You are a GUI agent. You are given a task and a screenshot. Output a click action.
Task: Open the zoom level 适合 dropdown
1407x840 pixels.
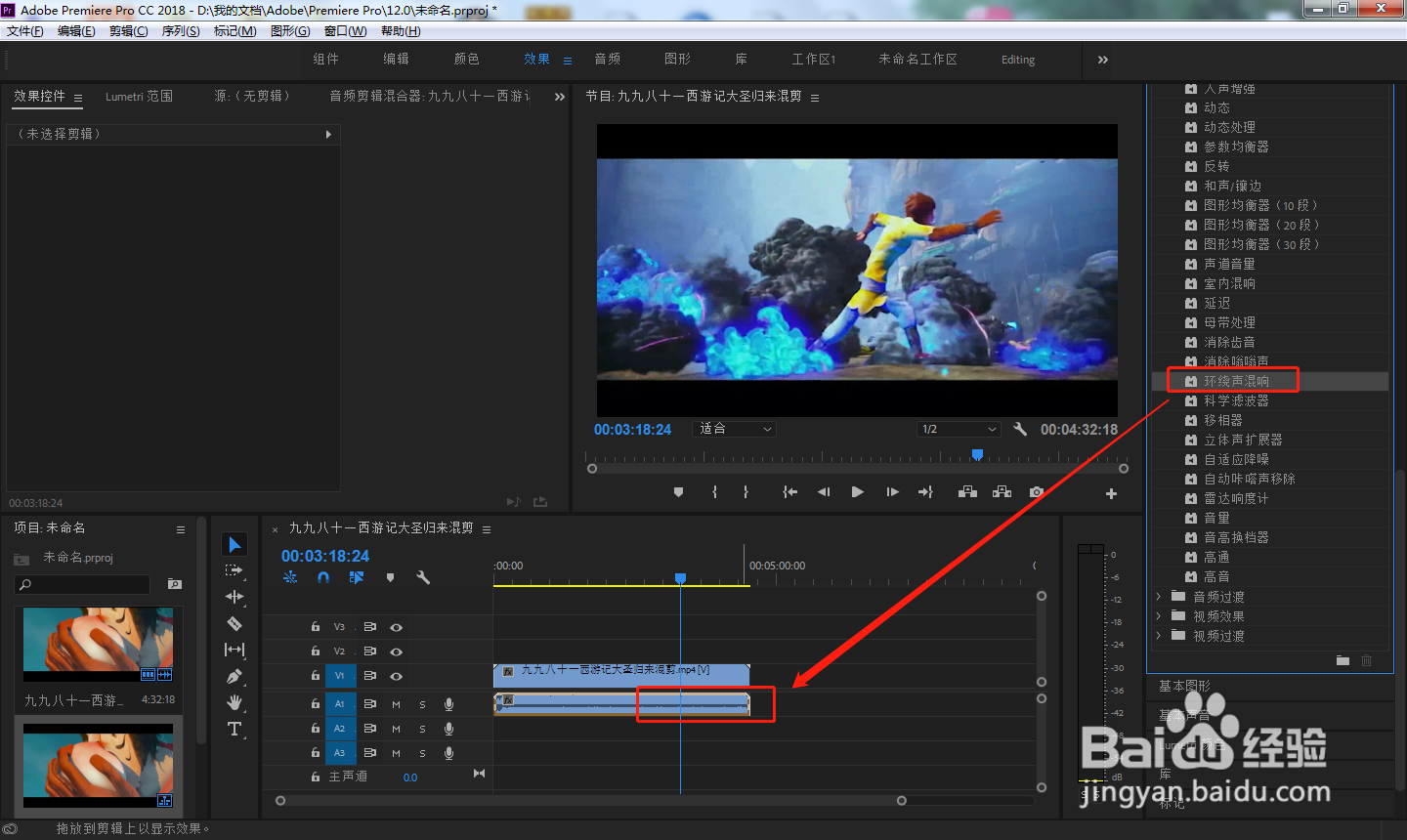735,429
